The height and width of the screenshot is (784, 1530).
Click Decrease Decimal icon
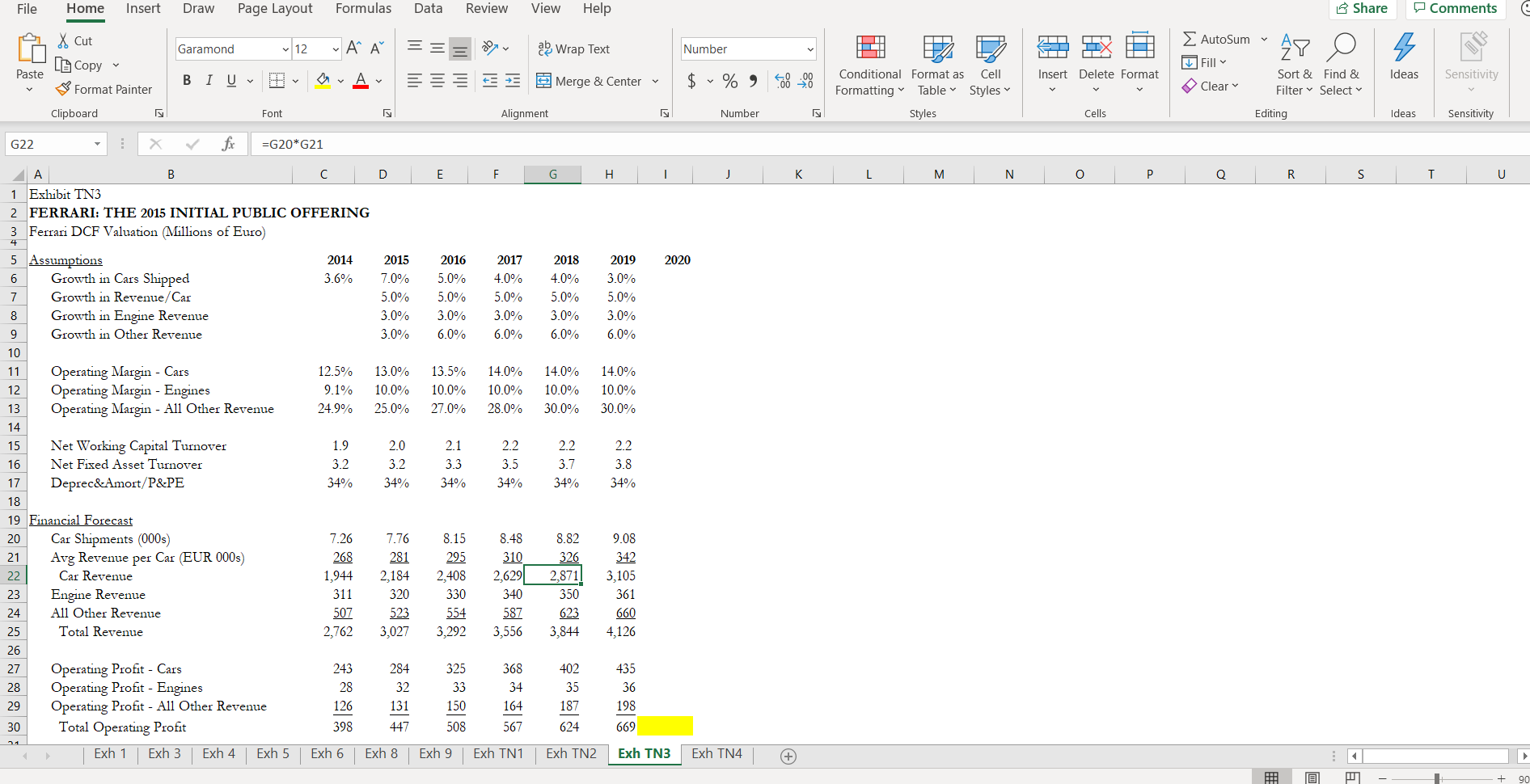coord(805,81)
